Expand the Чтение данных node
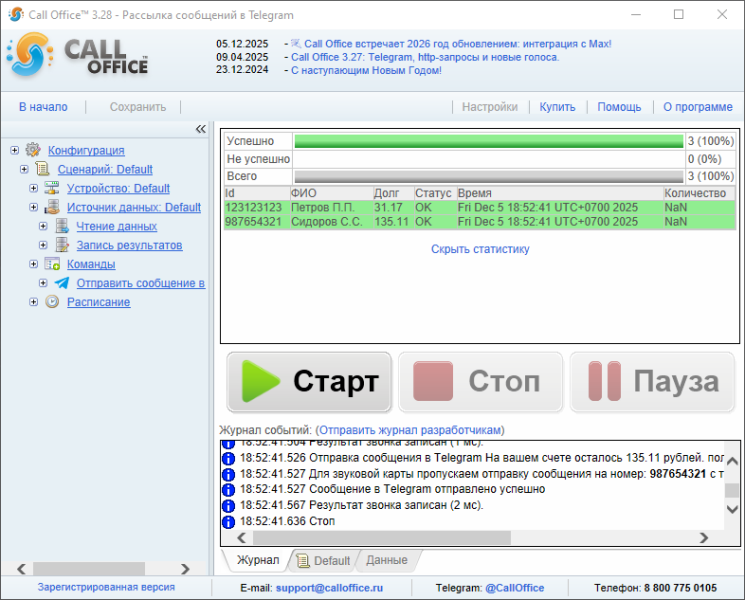The width and height of the screenshot is (745, 600). click(x=43, y=226)
